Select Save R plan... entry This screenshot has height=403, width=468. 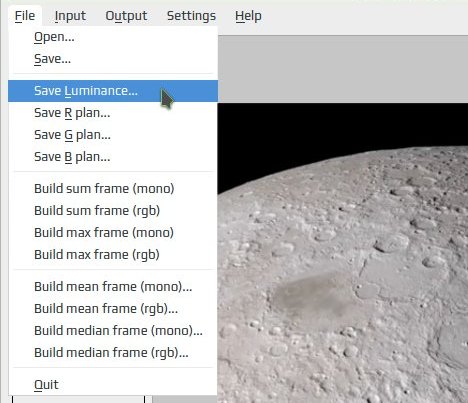tap(113, 113)
